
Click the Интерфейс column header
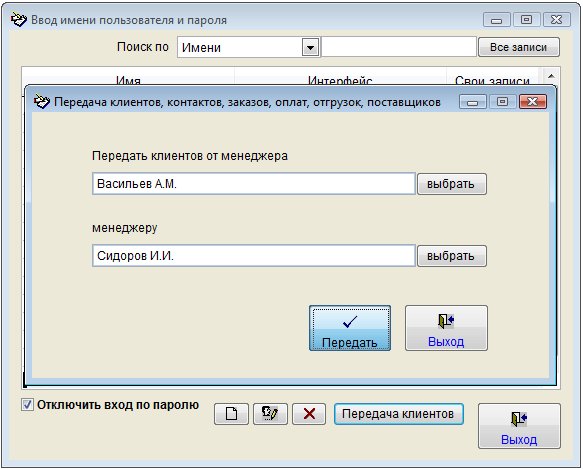pos(340,80)
